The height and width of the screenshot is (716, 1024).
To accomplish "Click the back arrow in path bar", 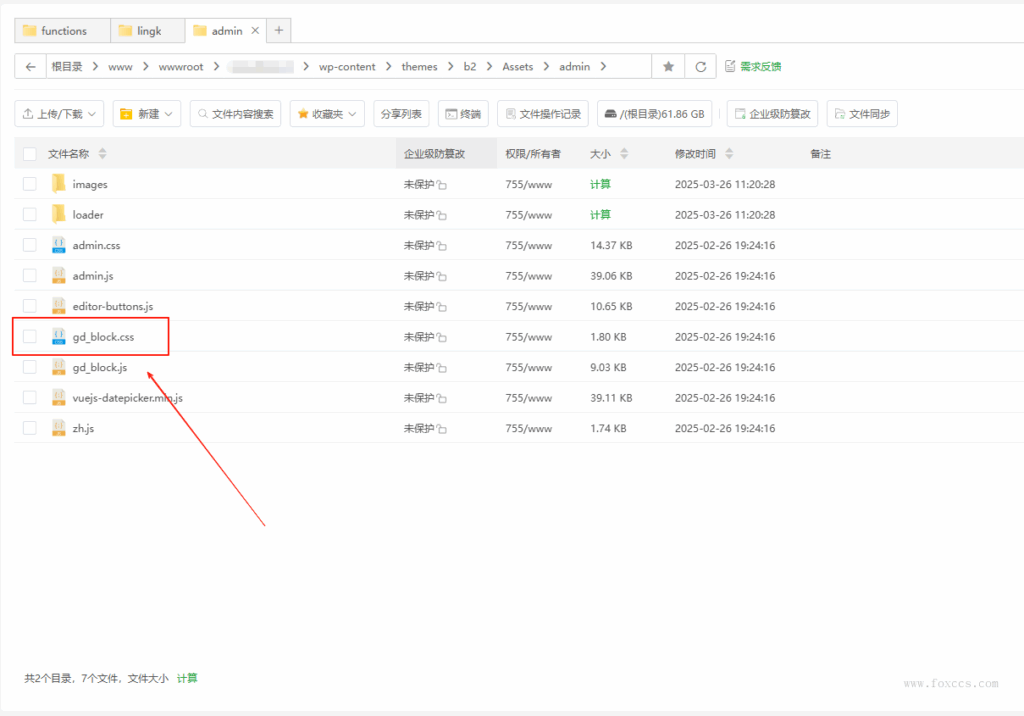I will pos(30,67).
